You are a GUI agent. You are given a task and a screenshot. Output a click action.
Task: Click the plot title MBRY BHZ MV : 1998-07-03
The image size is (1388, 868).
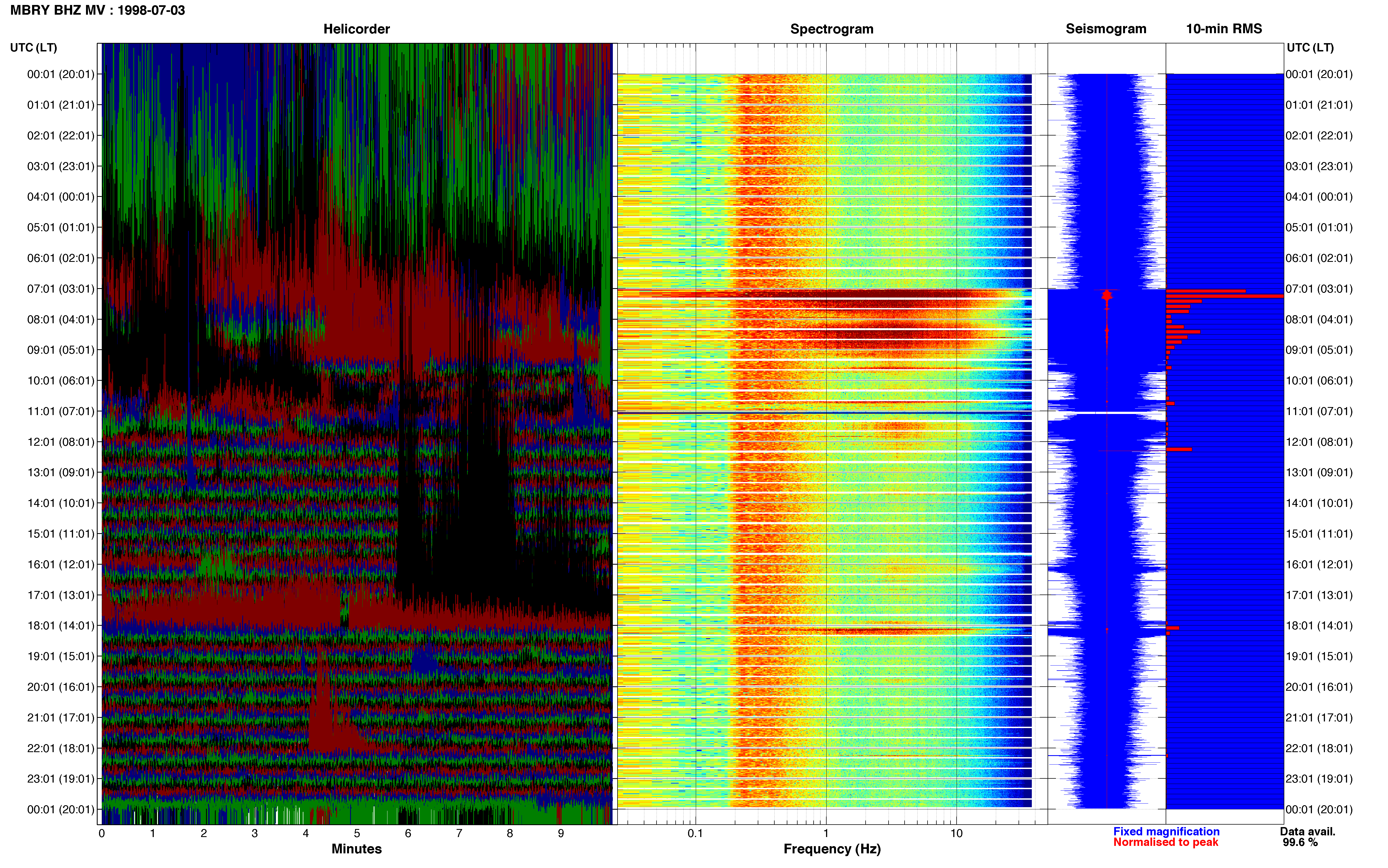click(x=98, y=10)
